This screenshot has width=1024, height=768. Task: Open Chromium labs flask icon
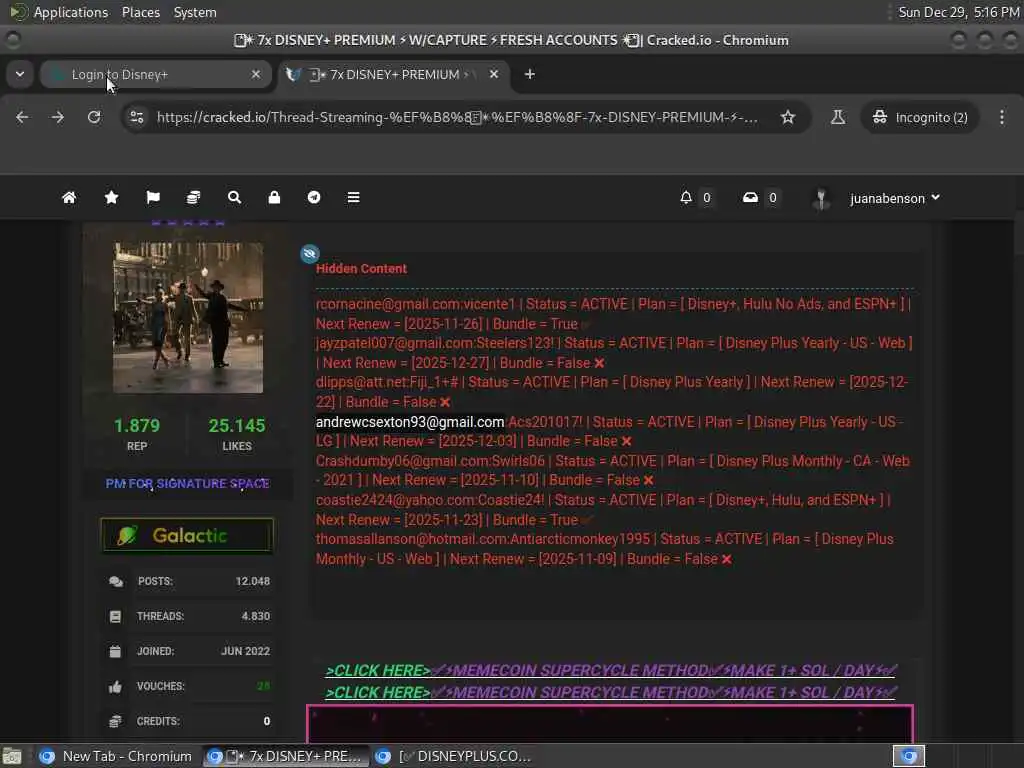[838, 117]
